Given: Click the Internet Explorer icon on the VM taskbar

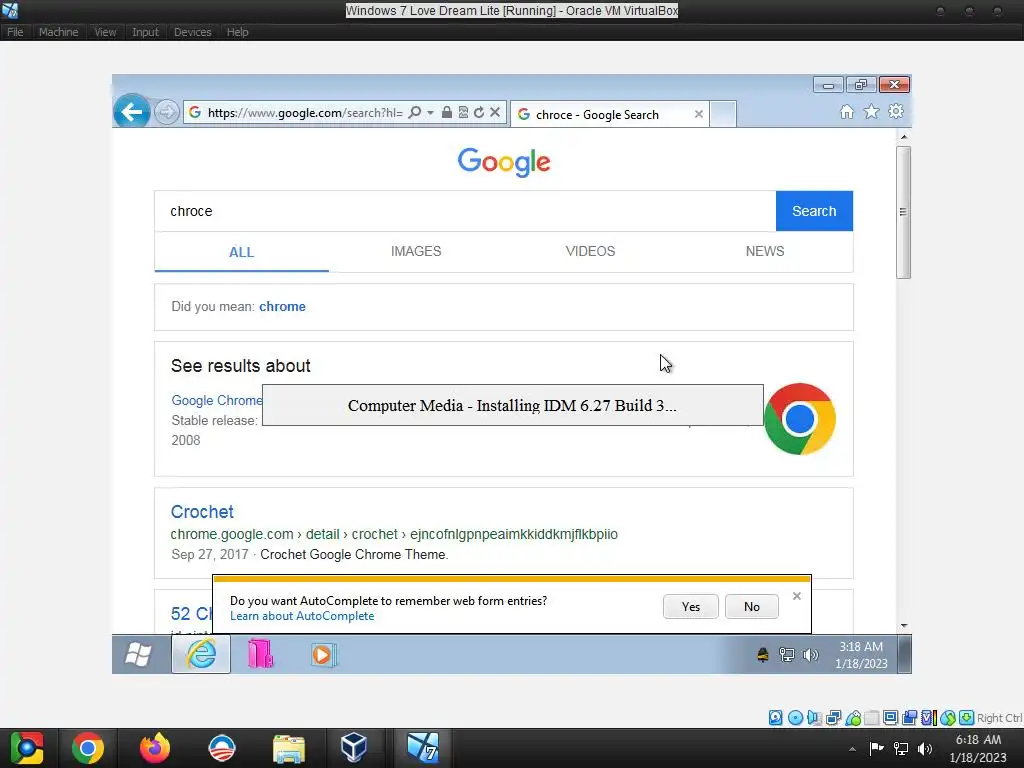Looking at the screenshot, I should click(201, 654).
